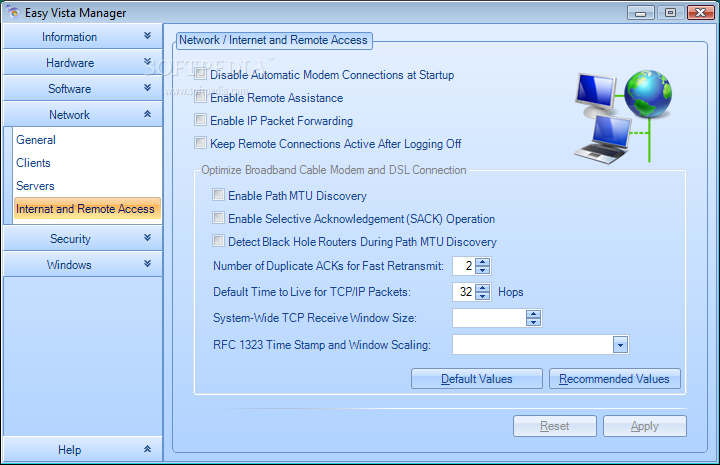Click the TCP Receive Window Size field

pos(489,318)
